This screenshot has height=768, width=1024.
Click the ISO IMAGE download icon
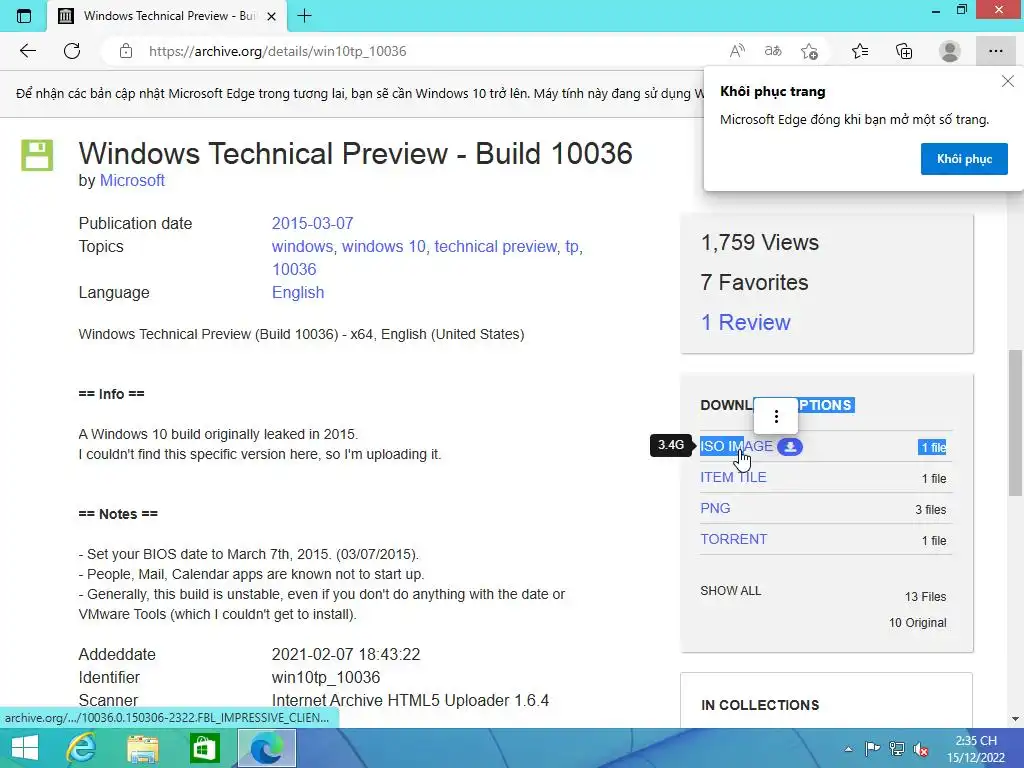click(790, 447)
